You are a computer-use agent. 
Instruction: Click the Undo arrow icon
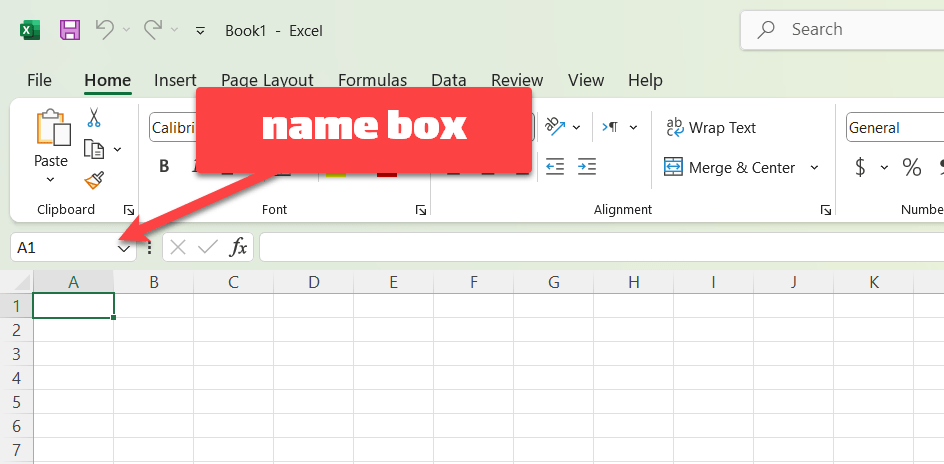point(105,29)
